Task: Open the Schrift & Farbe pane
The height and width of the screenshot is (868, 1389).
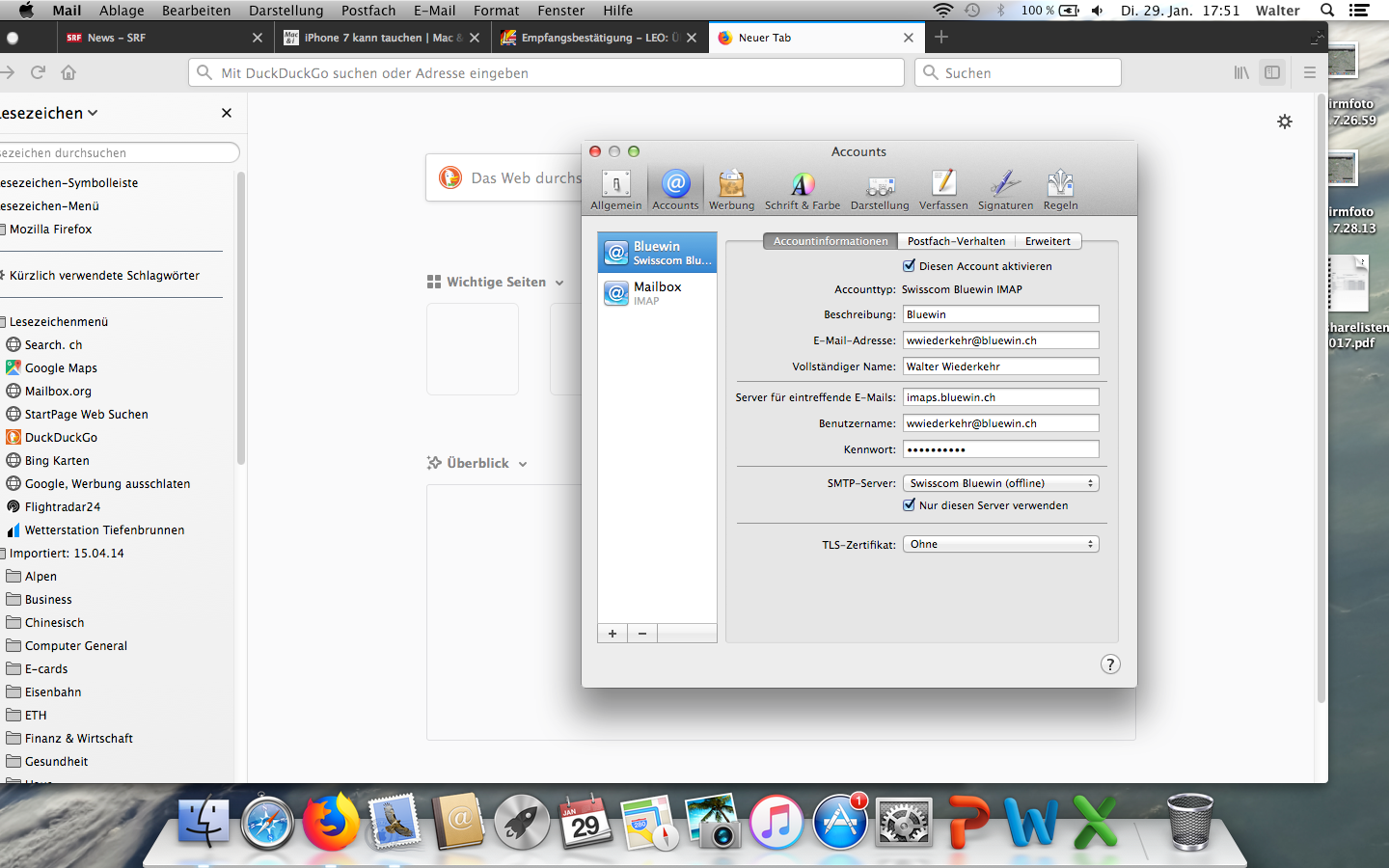Action: click(803, 189)
